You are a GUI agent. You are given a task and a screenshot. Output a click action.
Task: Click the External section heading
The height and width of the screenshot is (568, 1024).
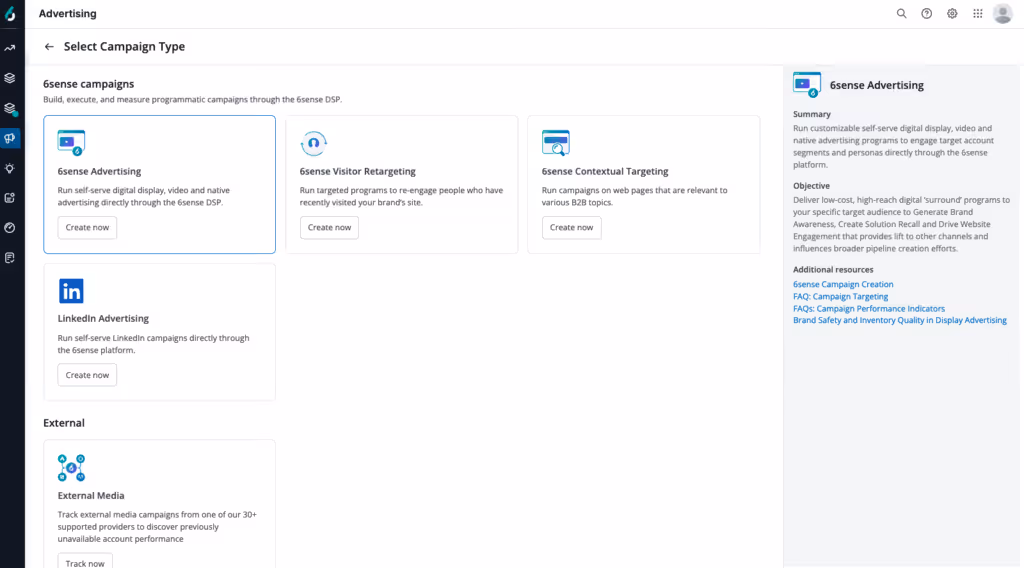[x=64, y=423]
